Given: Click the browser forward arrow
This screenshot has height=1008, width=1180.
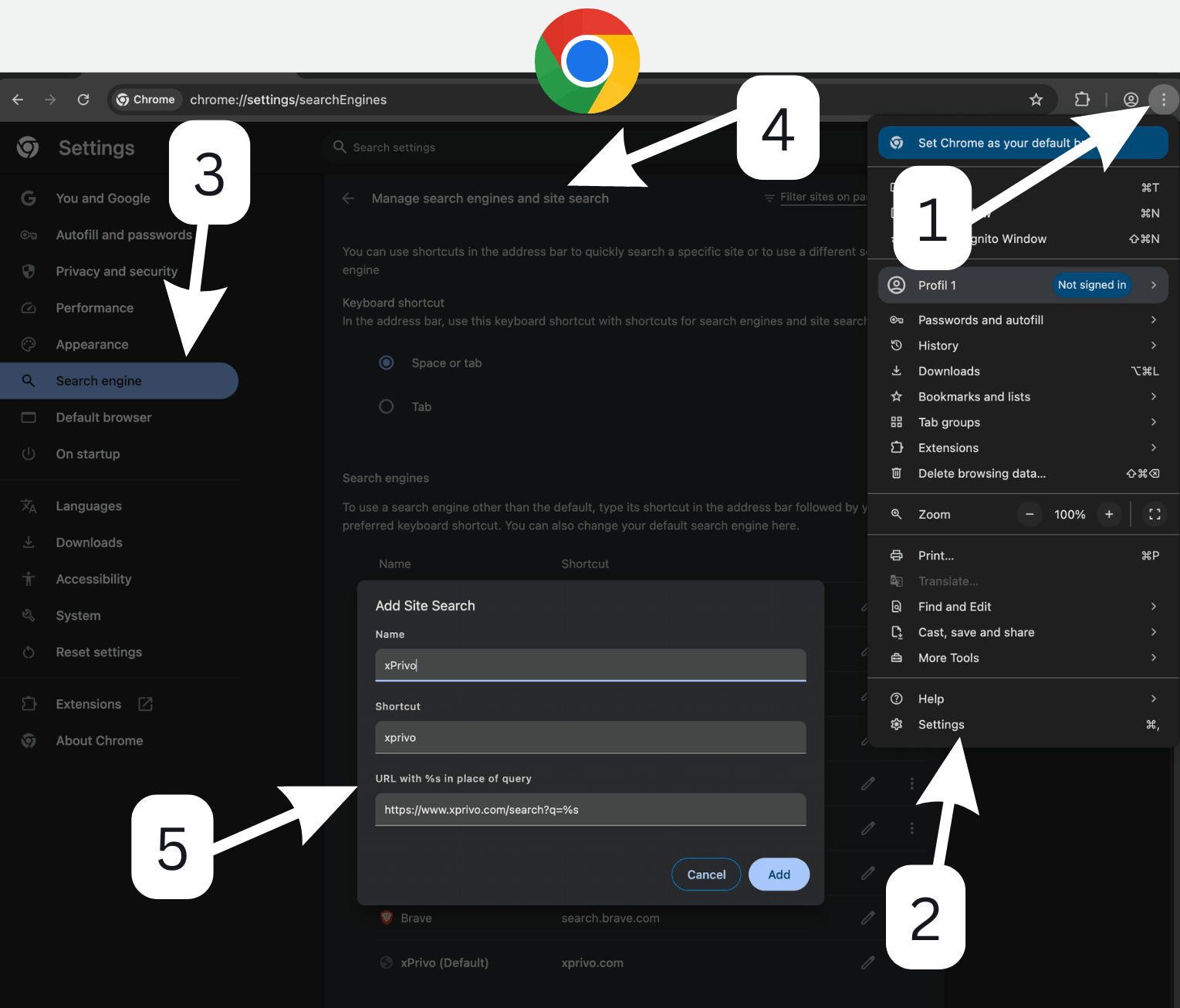Looking at the screenshot, I should point(50,100).
